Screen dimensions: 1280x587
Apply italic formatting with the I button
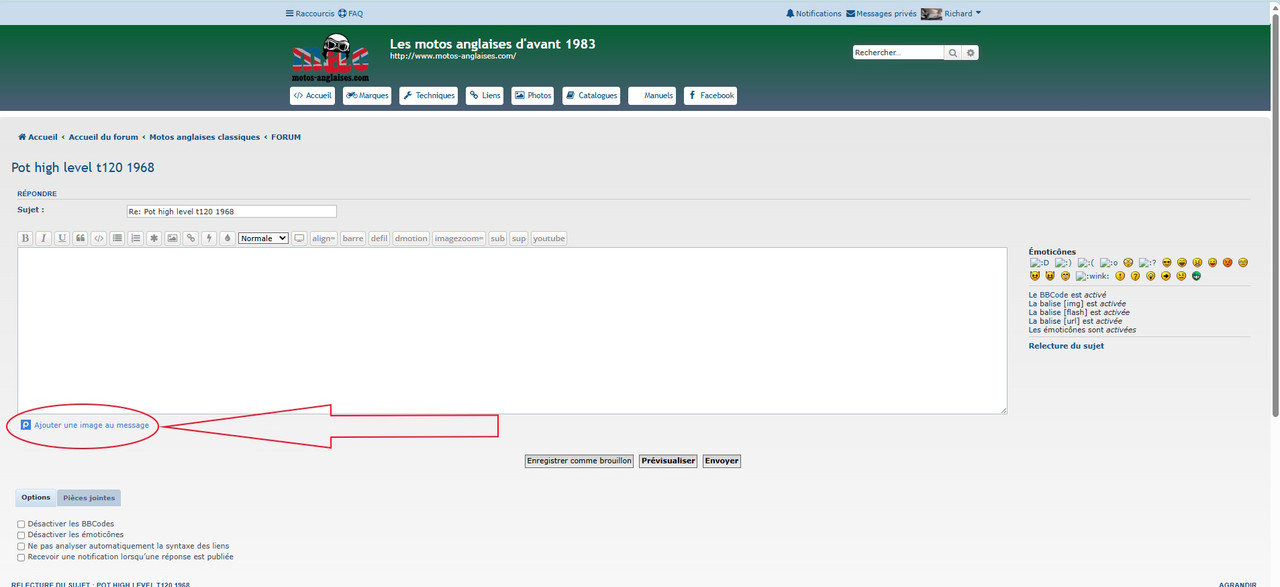[x=43, y=238]
